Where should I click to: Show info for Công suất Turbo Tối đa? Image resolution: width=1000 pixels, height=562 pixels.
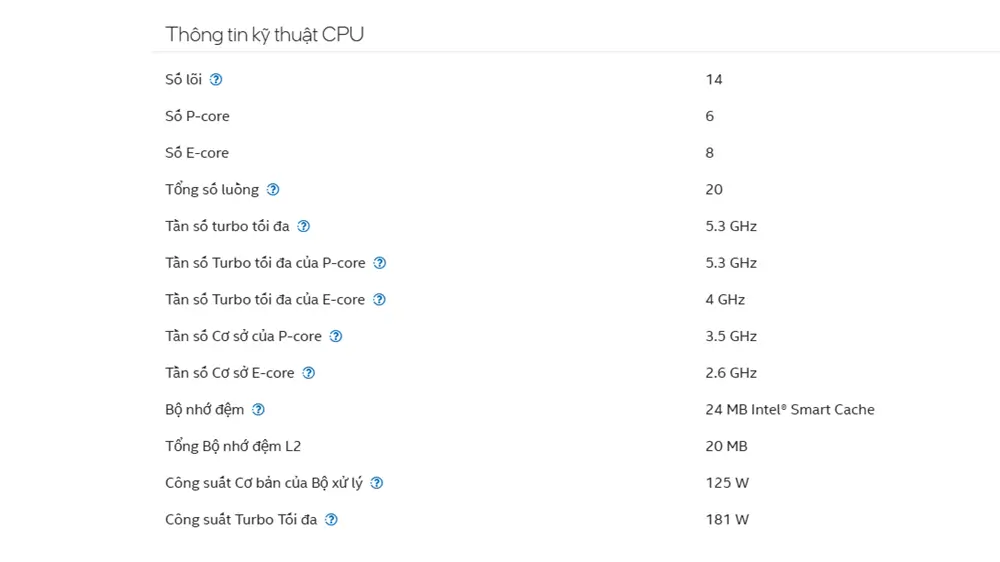(x=331, y=520)
